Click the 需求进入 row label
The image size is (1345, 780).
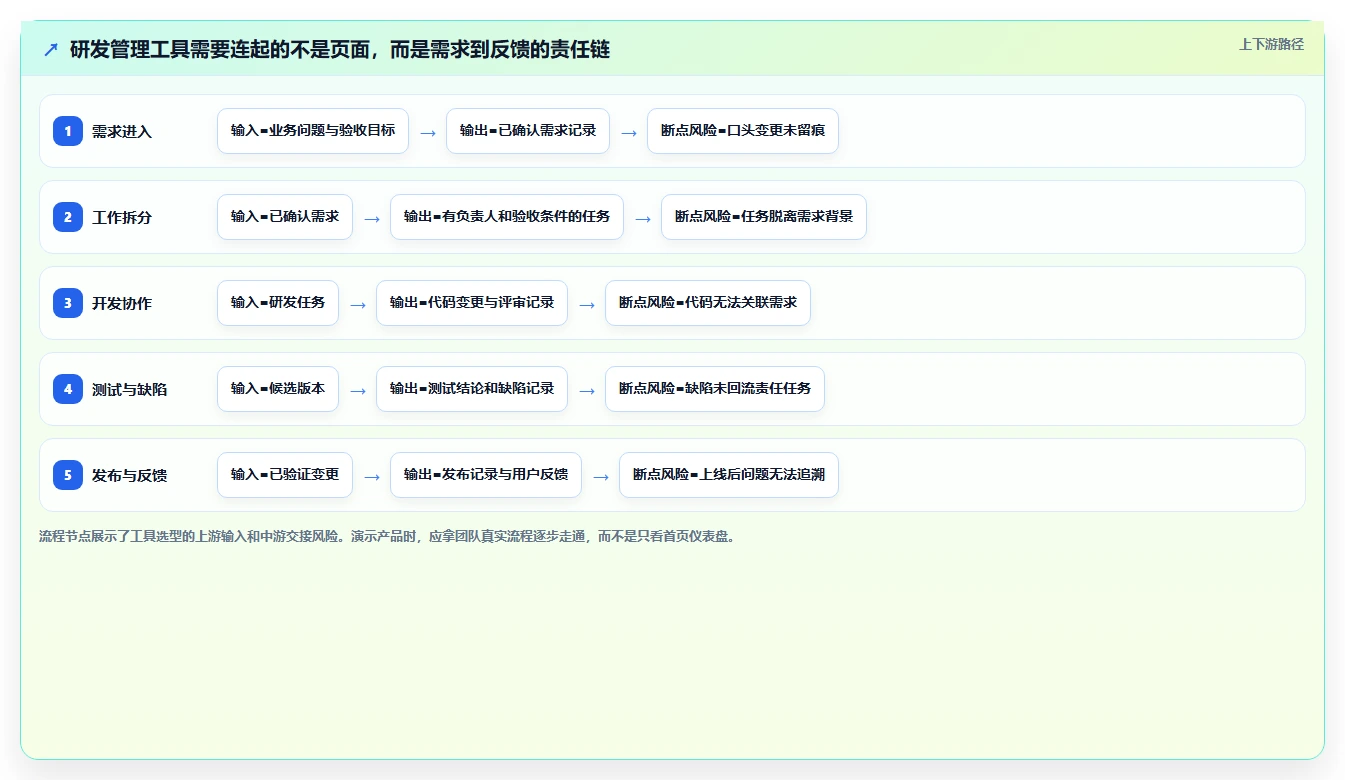click(x=122, y=131)
